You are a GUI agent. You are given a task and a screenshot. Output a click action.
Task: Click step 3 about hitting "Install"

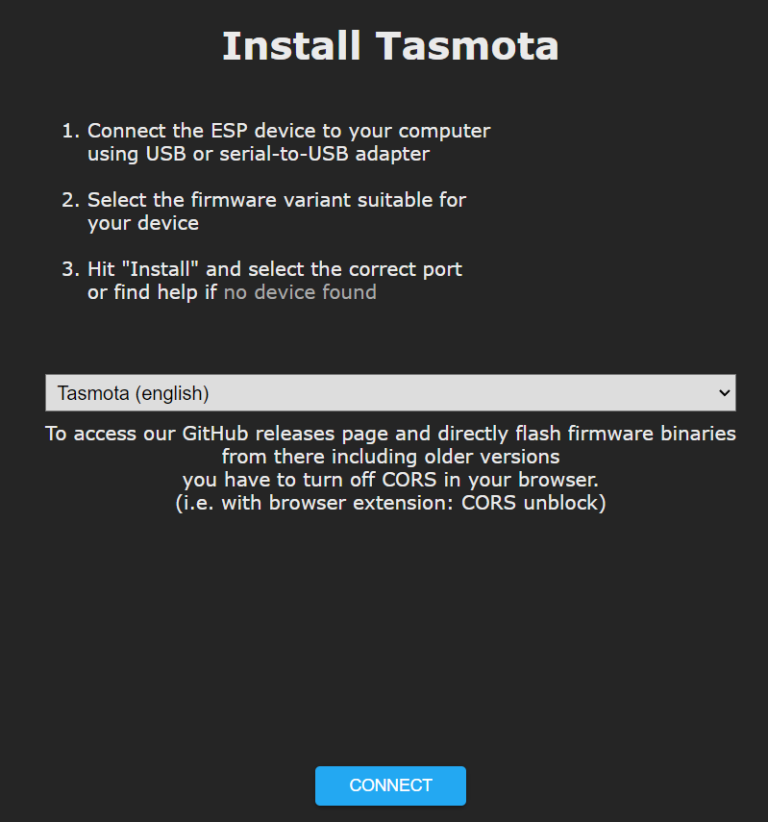275,280
